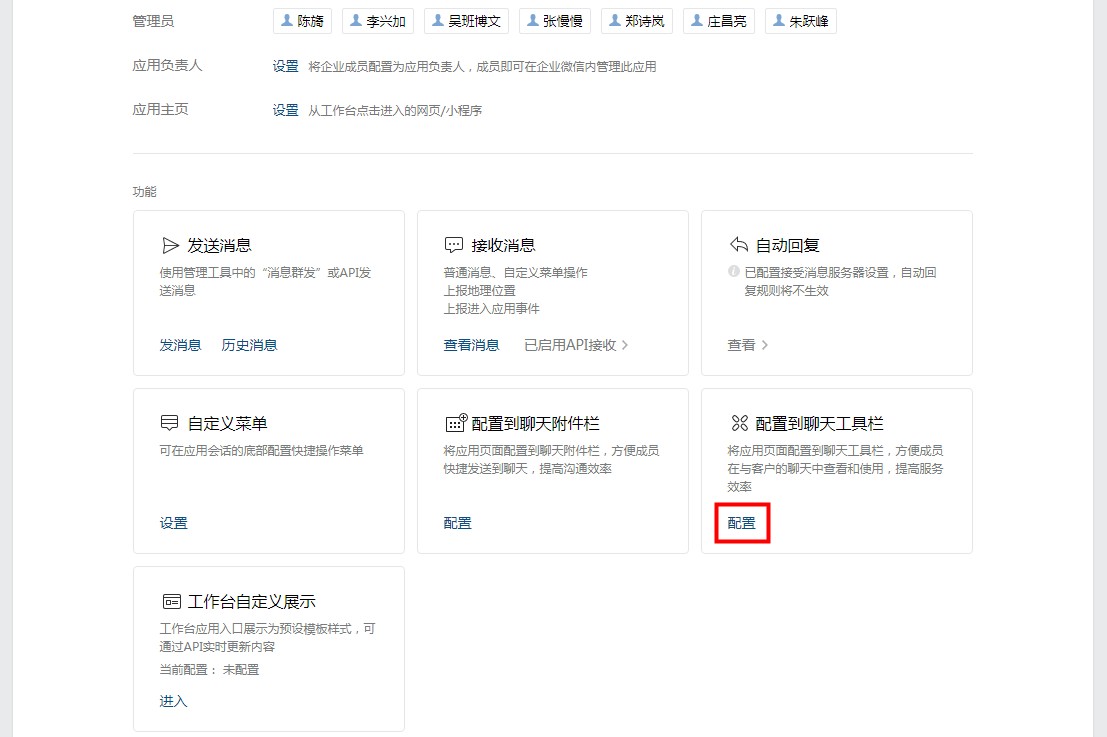Select administrator tag 陈旖
The width and height of the screenshot is (1107, 737).
pyautogui.click(x=303, y=21)
